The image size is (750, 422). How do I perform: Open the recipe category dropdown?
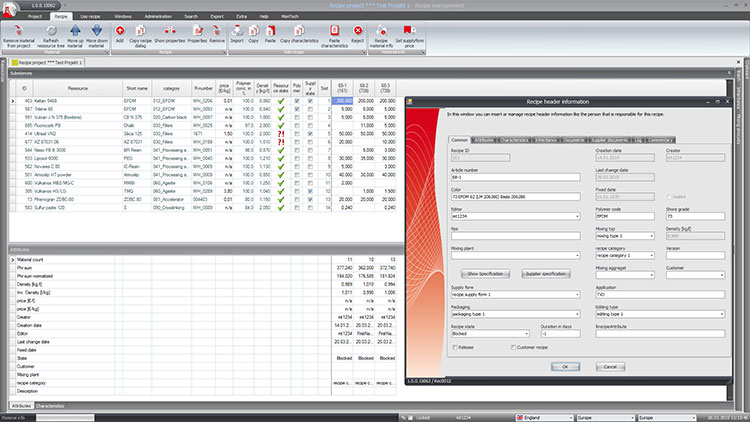(651, 255)
